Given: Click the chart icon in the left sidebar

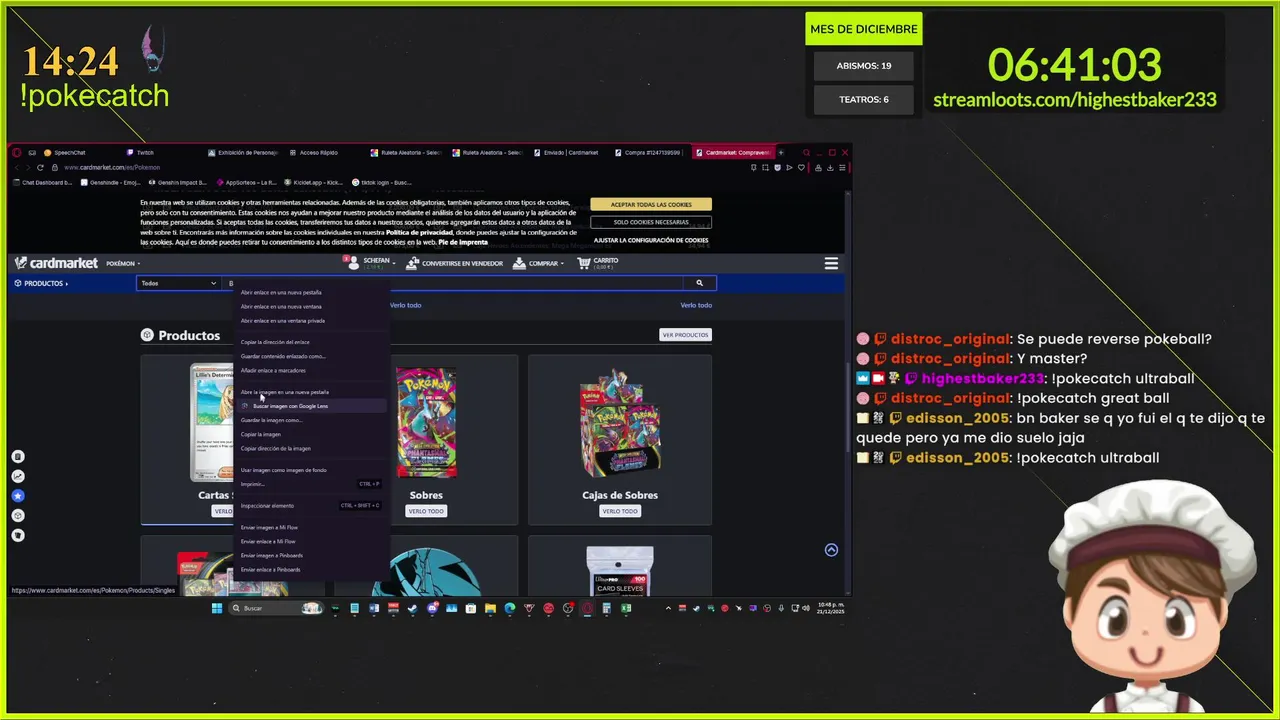Looking at the screenshot, I should (x=17, y=476).
